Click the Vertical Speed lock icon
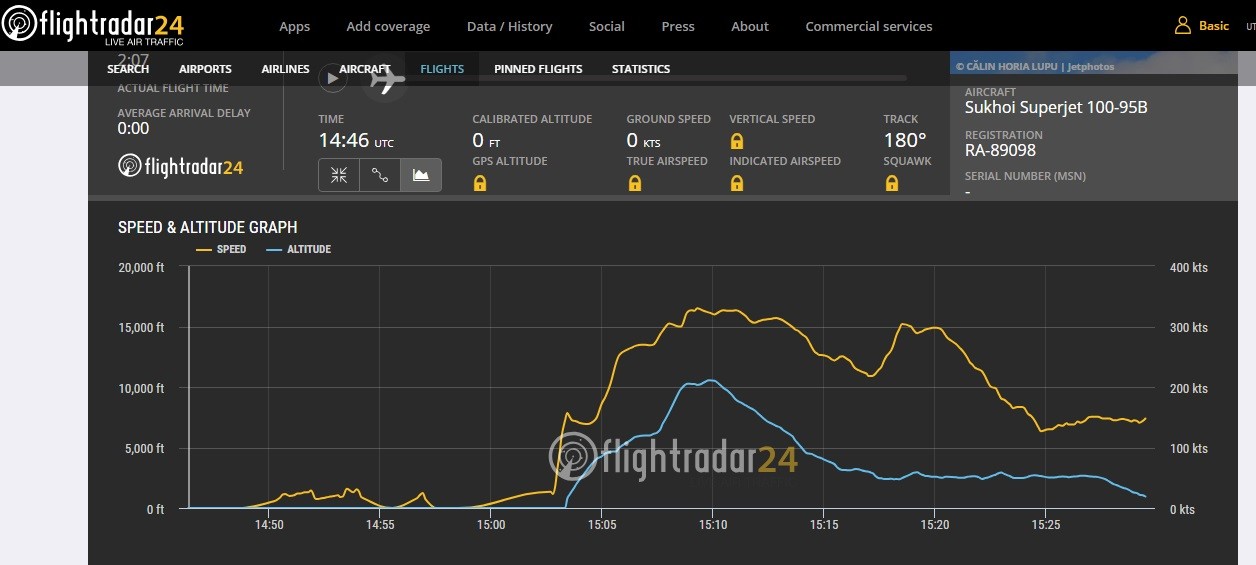 [737, 141]
